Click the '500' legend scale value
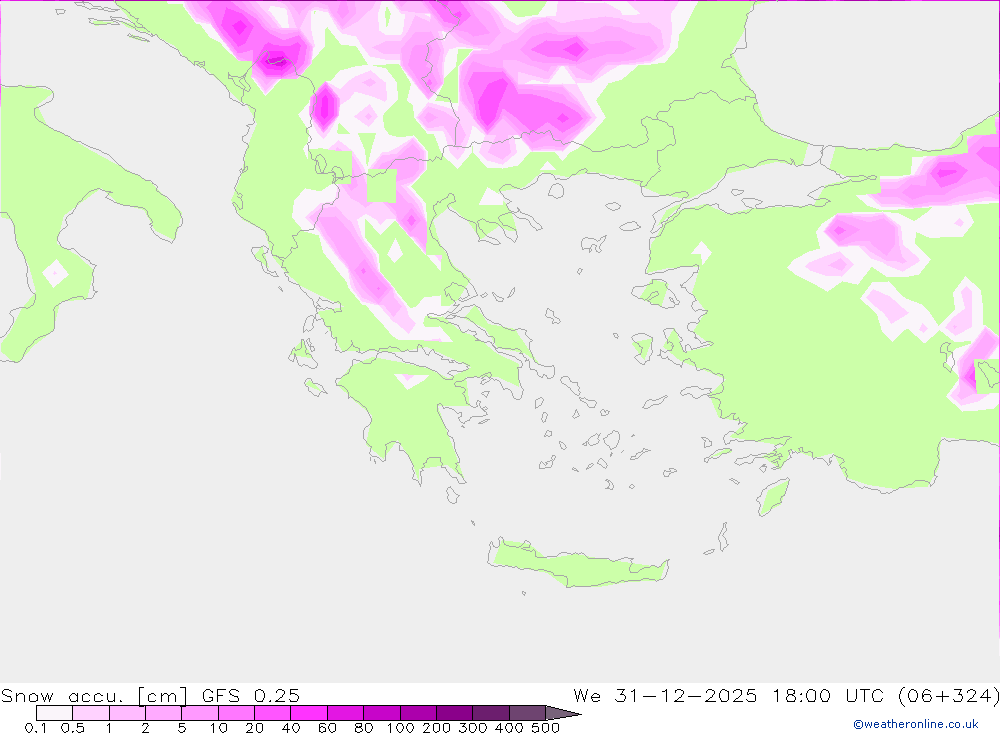Image resolution: width=1000 pixels, height=733 pixels. pos(546,728)
